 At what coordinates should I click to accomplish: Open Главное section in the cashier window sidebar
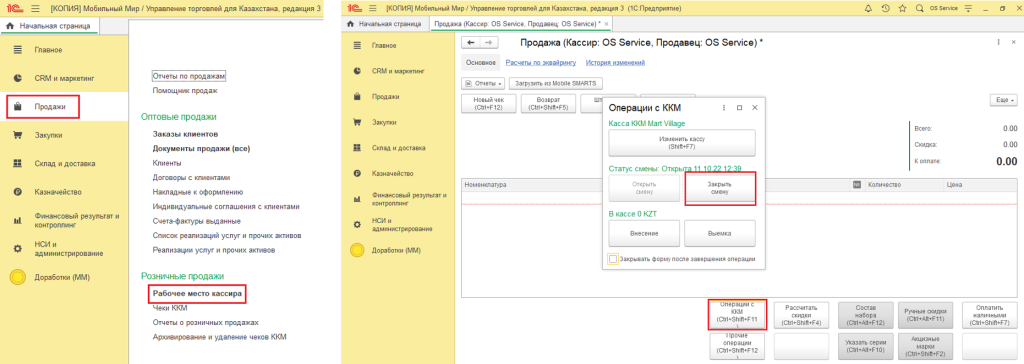point(383,45)
